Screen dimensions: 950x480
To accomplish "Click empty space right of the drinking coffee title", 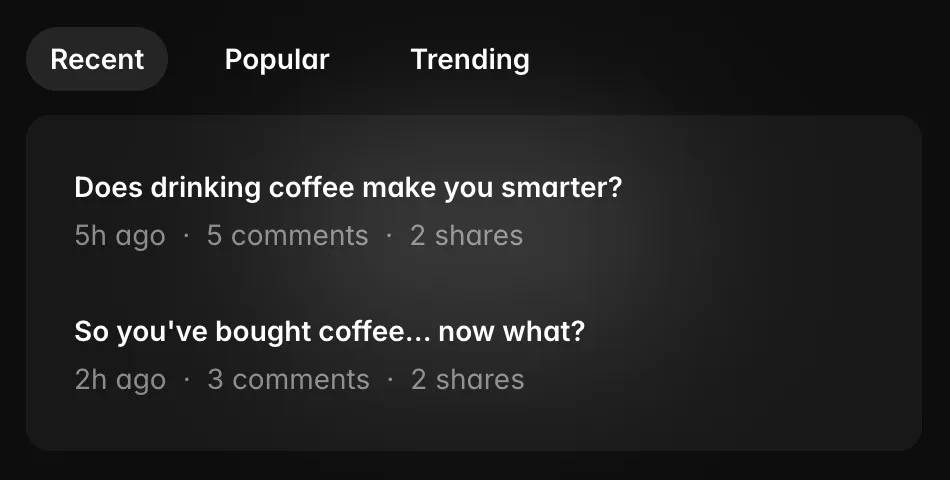I will (x=770, y=188).
